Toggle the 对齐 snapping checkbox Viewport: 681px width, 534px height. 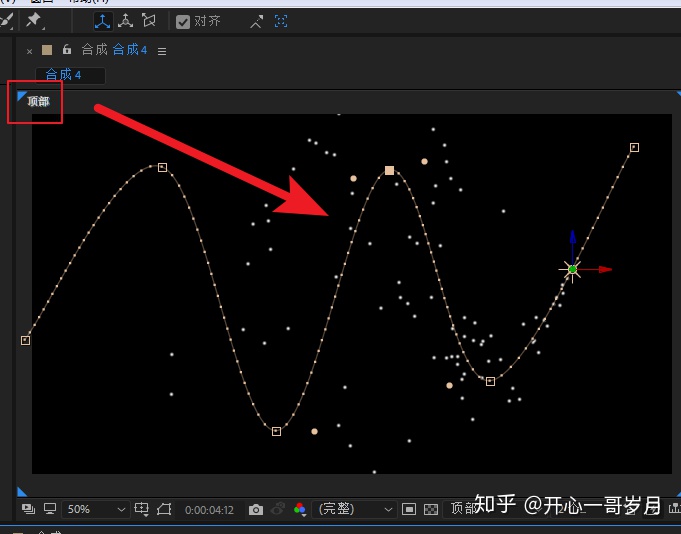point(183,22)
